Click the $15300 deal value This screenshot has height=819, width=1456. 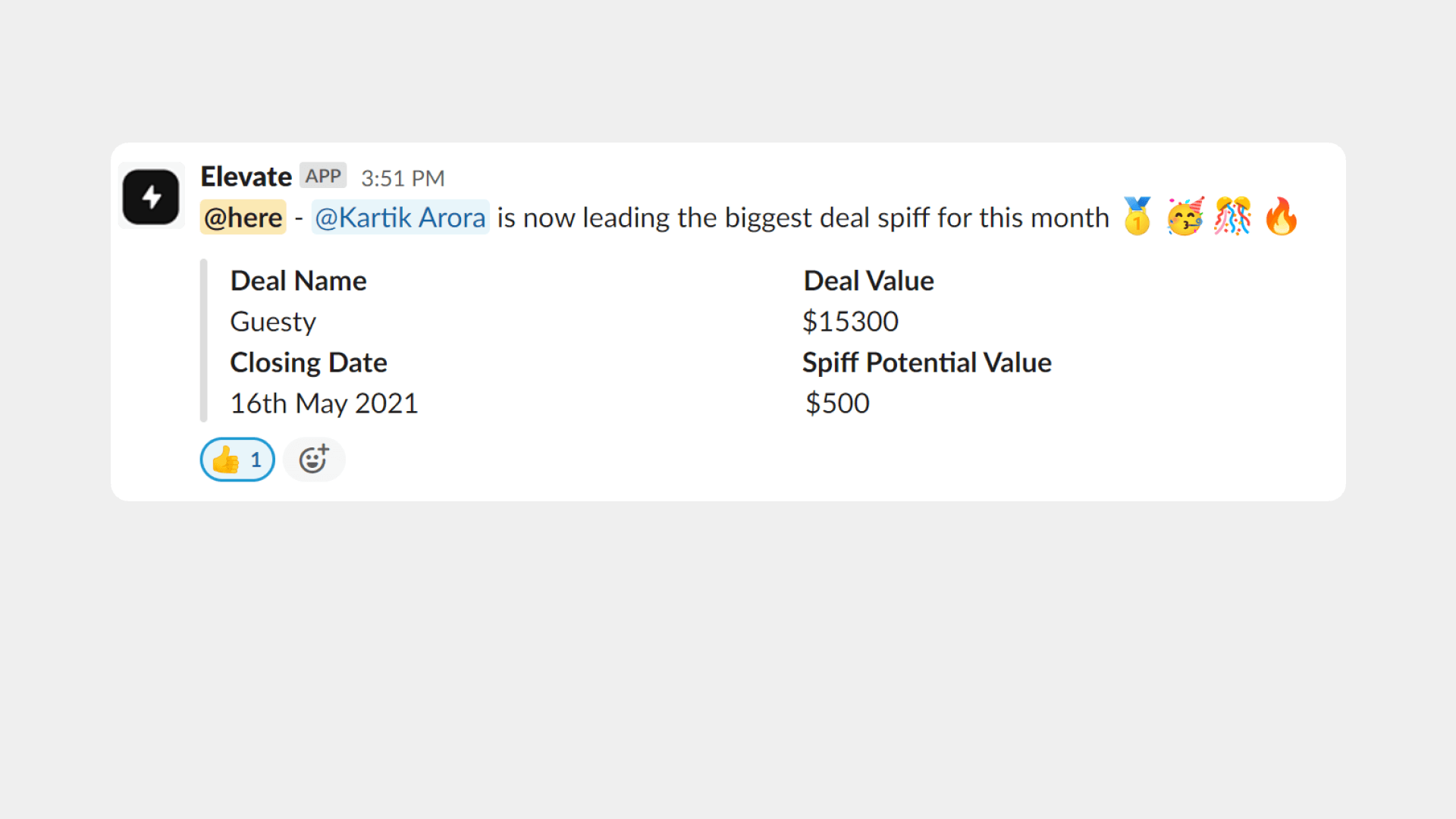[x=851, y=322]
